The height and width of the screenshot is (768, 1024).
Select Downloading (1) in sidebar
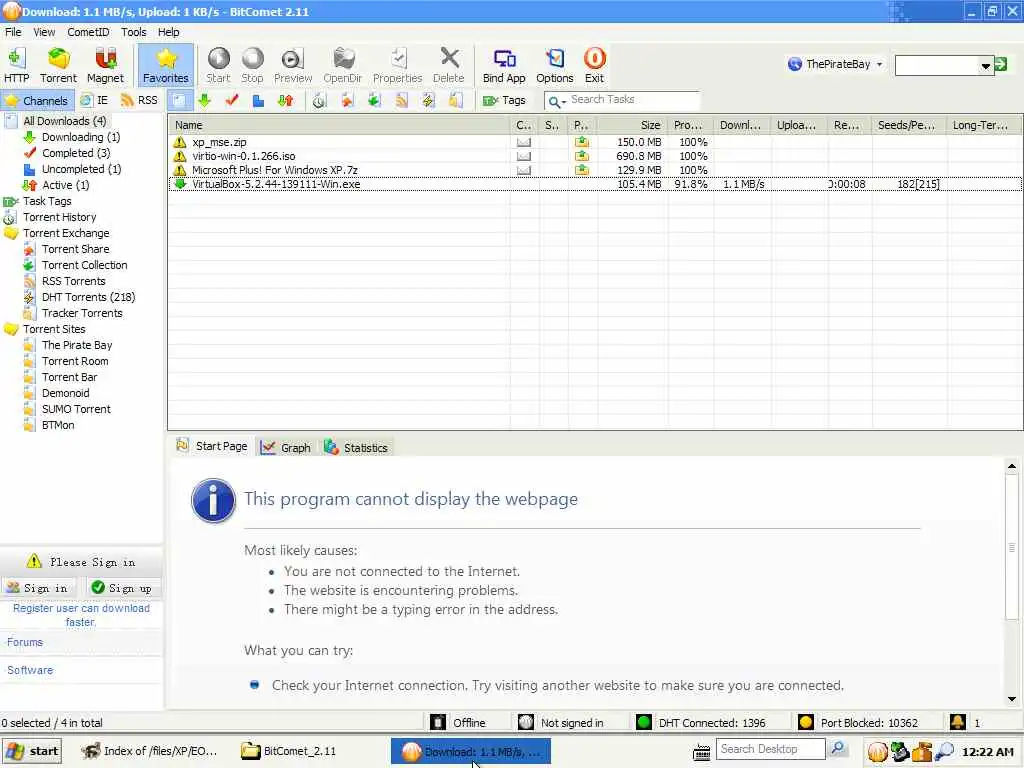pyautogui.click(x=80, y=137)
